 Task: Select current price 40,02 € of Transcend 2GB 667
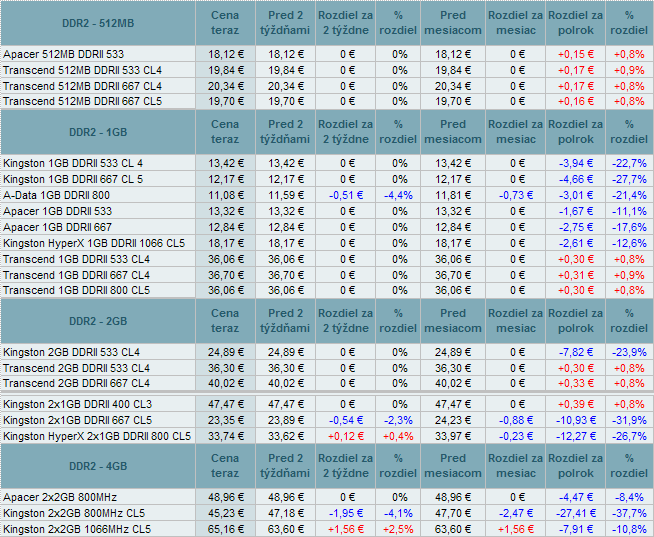(226, 383)
